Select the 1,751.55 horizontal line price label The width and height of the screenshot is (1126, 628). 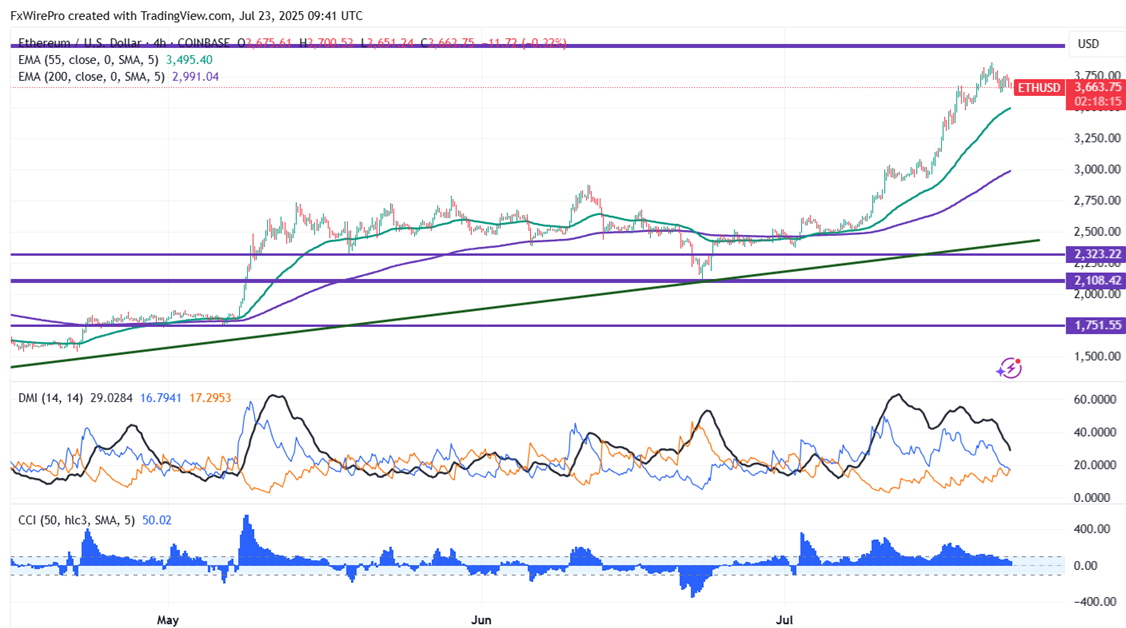click(x=1097, y=325)
